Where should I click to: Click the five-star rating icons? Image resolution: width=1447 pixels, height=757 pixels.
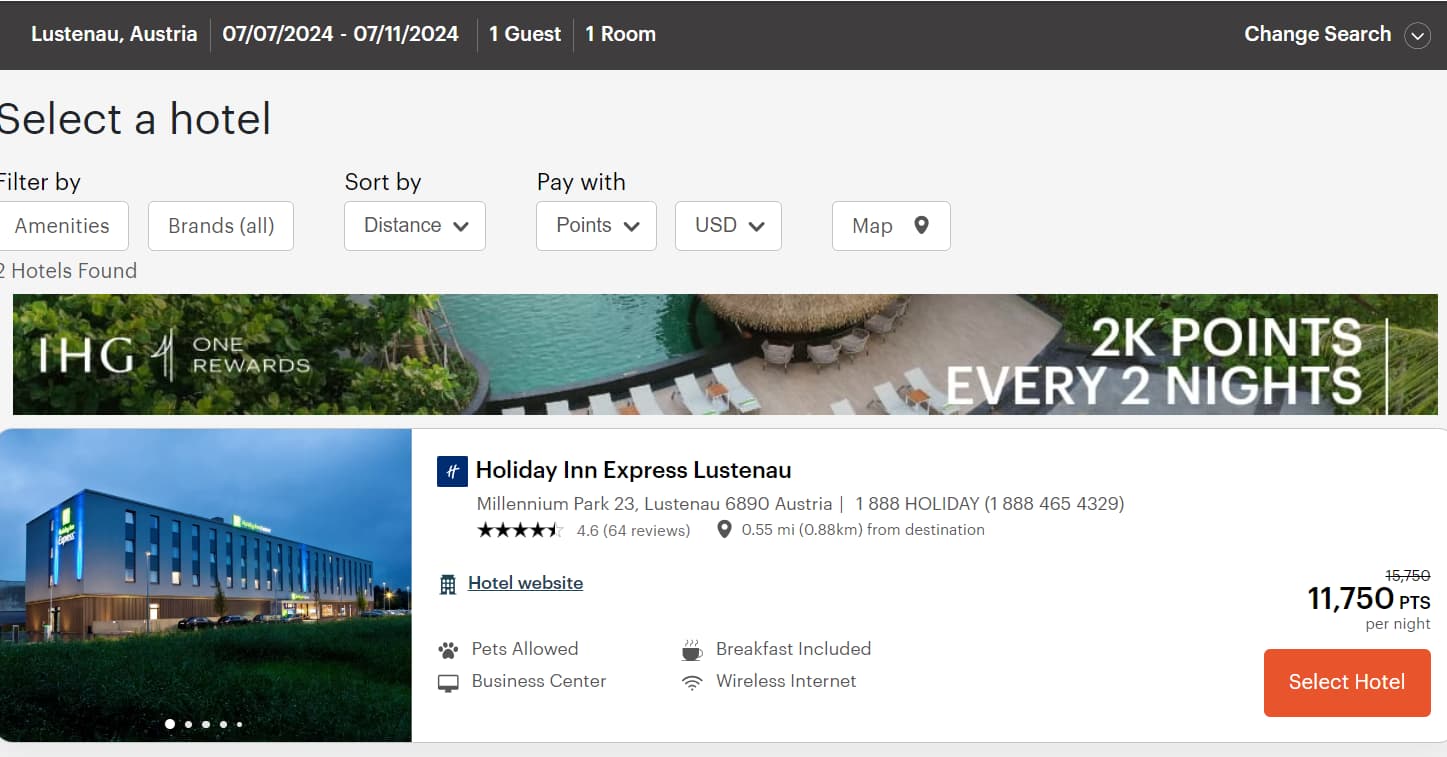pos(520,530)
